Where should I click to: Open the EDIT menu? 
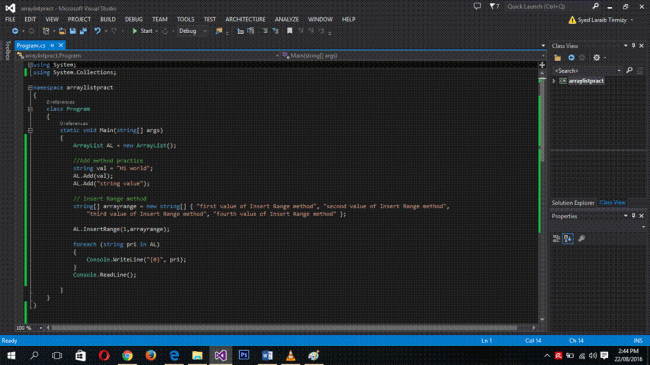pyautogui.click(x=30, y=19)
